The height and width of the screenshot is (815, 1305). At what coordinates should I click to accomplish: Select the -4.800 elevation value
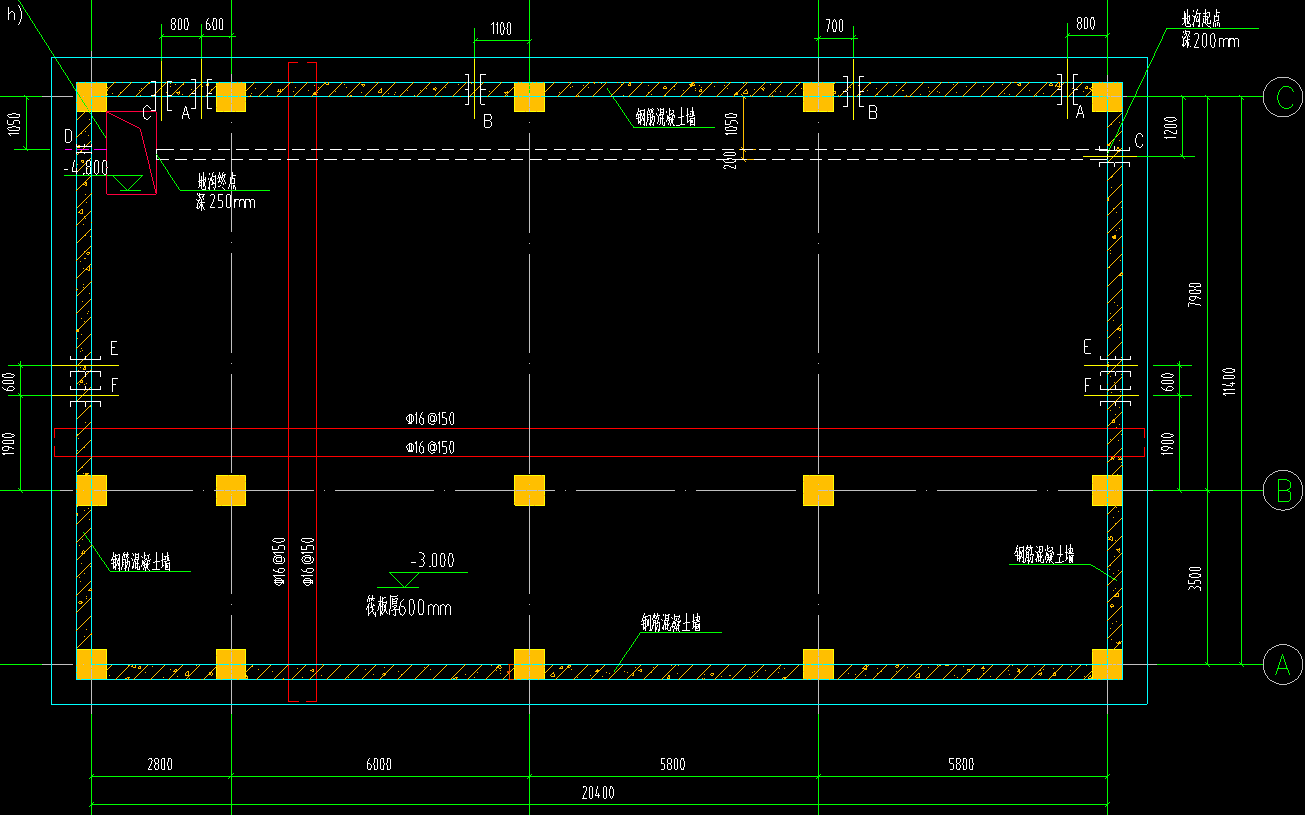(86, 167)
